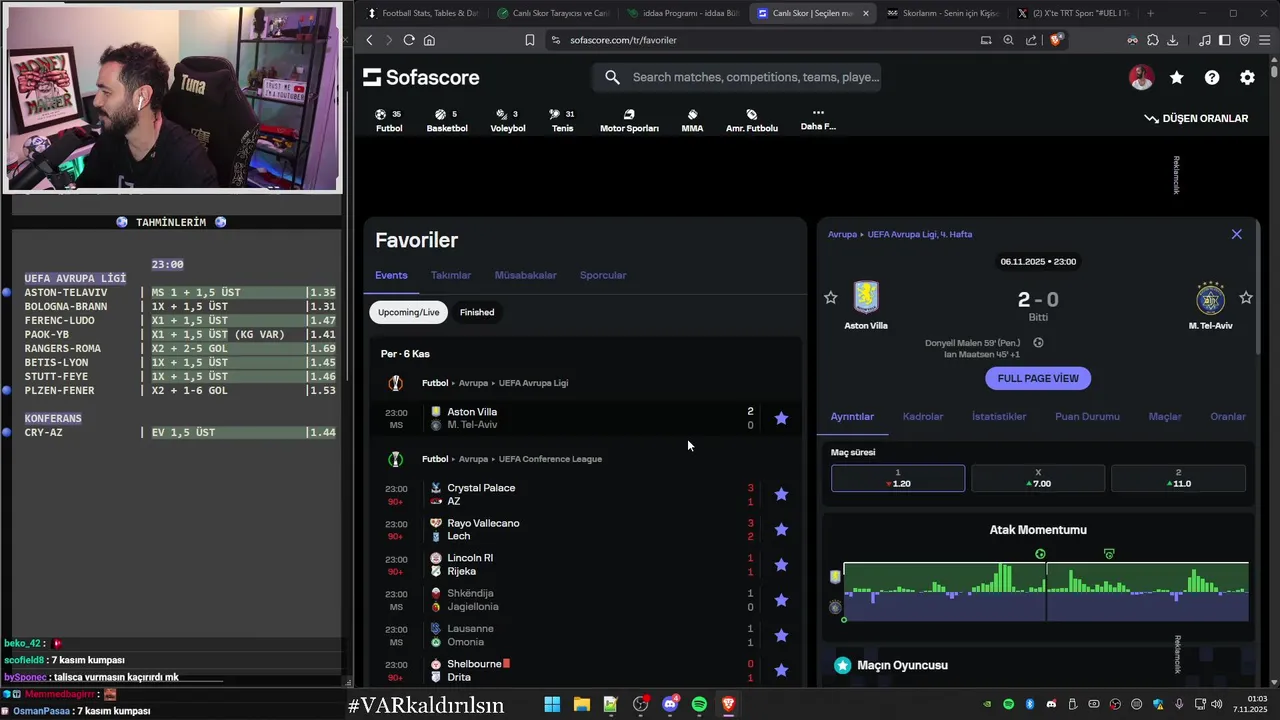Open the browser downloads icon
The width and height of the screenshot is (1280, 720).
pyautogui.click(x=1172, y=40)
